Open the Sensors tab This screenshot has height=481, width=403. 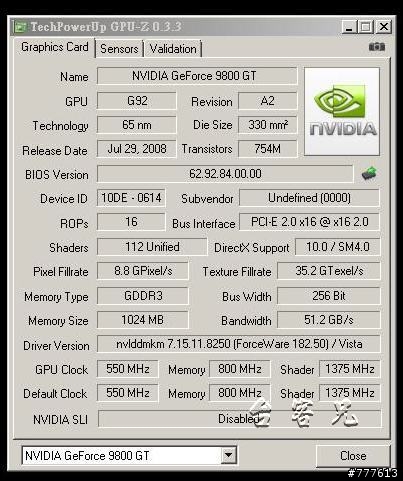(x=119, y=49)
